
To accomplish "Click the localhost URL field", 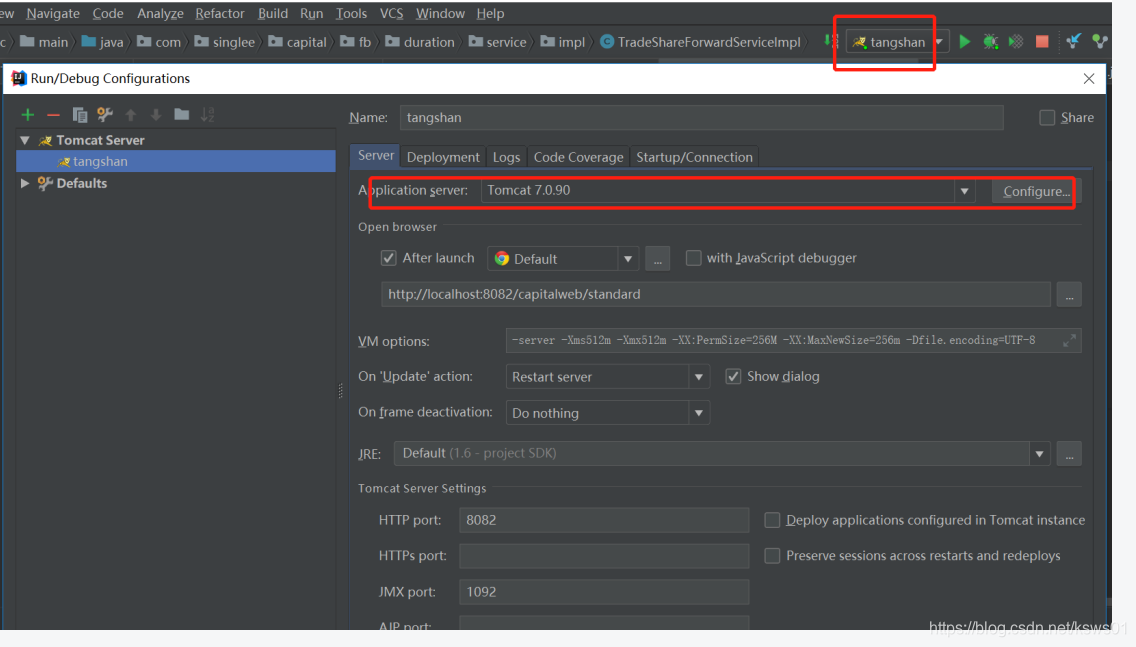I will click(716, 294).
